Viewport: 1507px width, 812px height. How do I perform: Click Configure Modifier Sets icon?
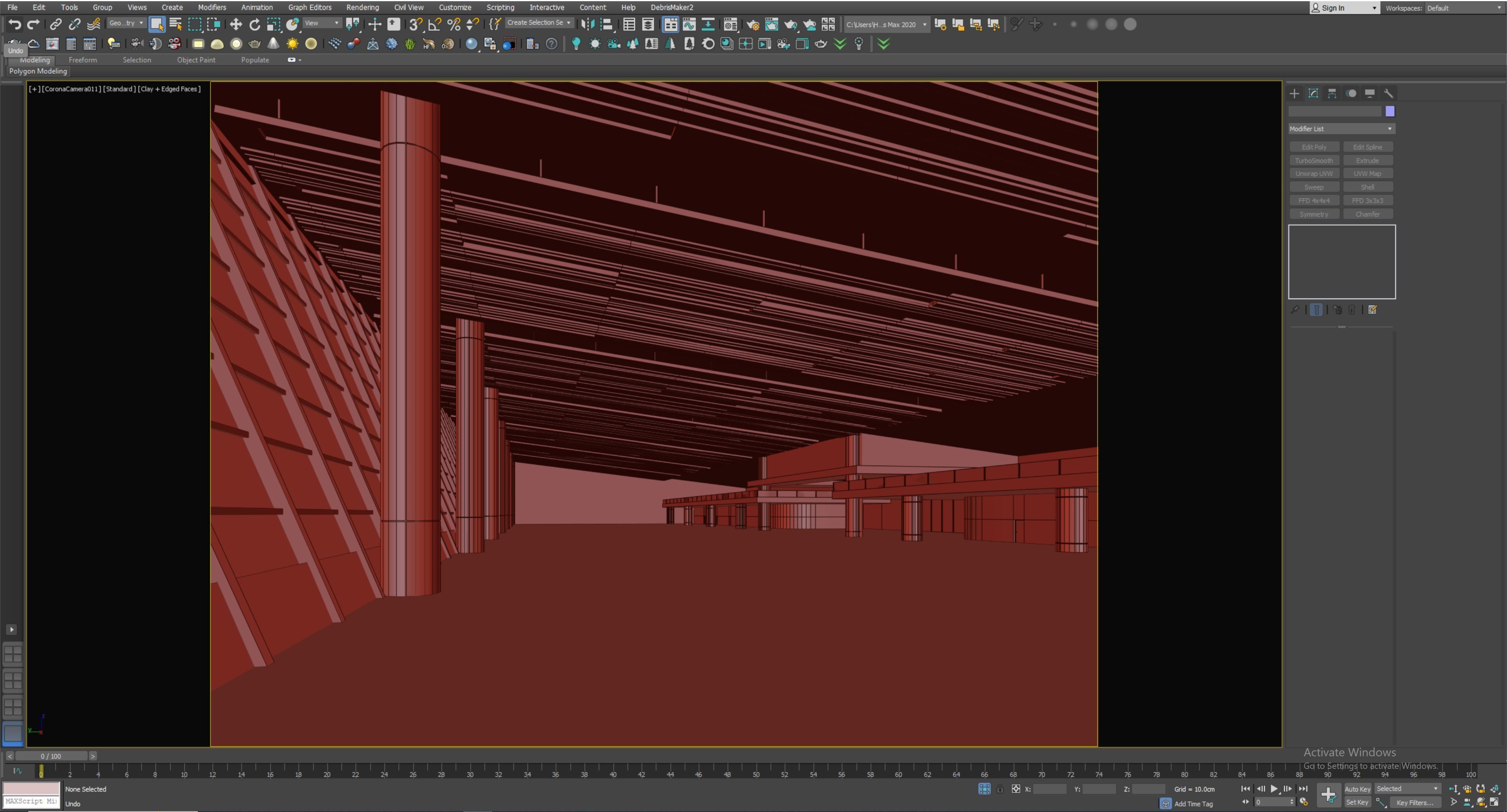(x=1372, y=310)
